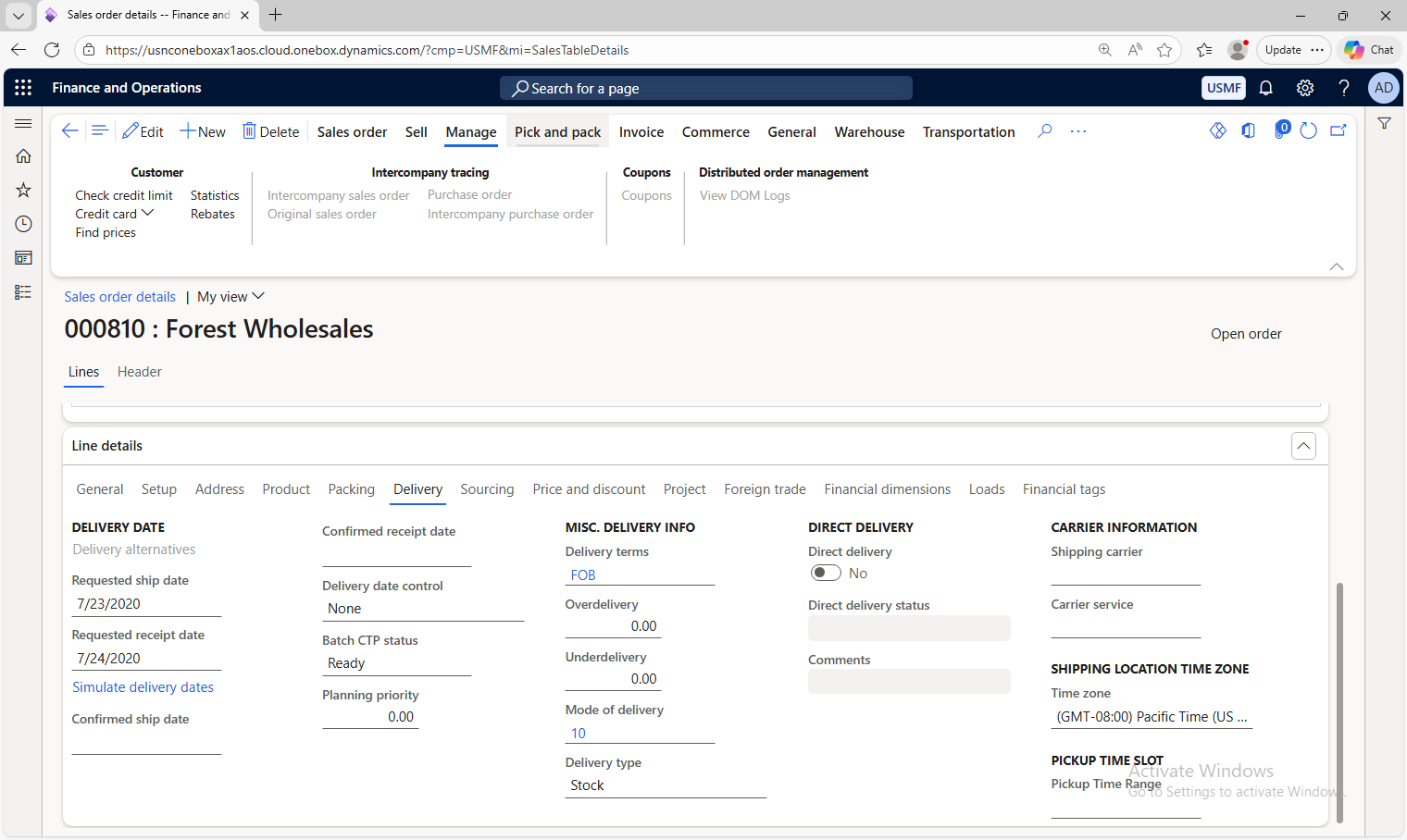Open Recent items clock icon
This screenshot has height=840, width=1407.
[23, 224]
